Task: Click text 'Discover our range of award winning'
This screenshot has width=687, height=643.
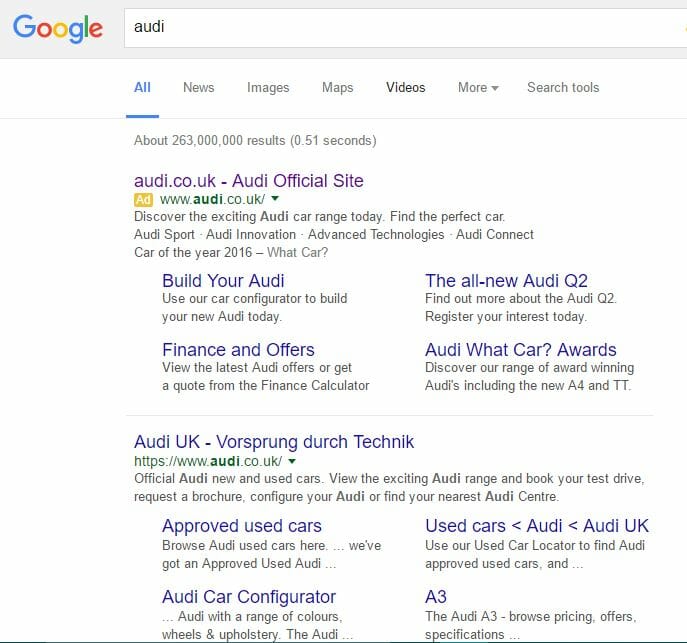Action: click(x=529, y=368)
